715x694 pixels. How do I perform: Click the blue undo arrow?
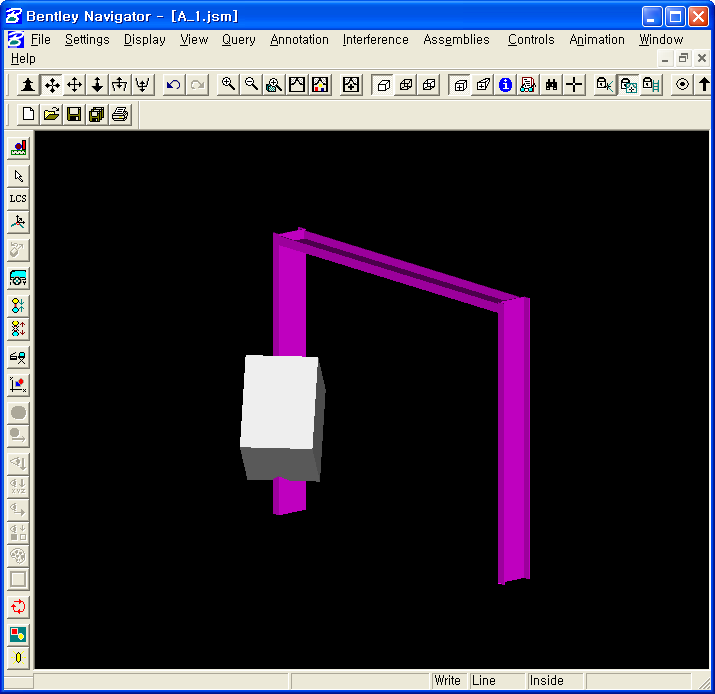[x=174, y=85]
